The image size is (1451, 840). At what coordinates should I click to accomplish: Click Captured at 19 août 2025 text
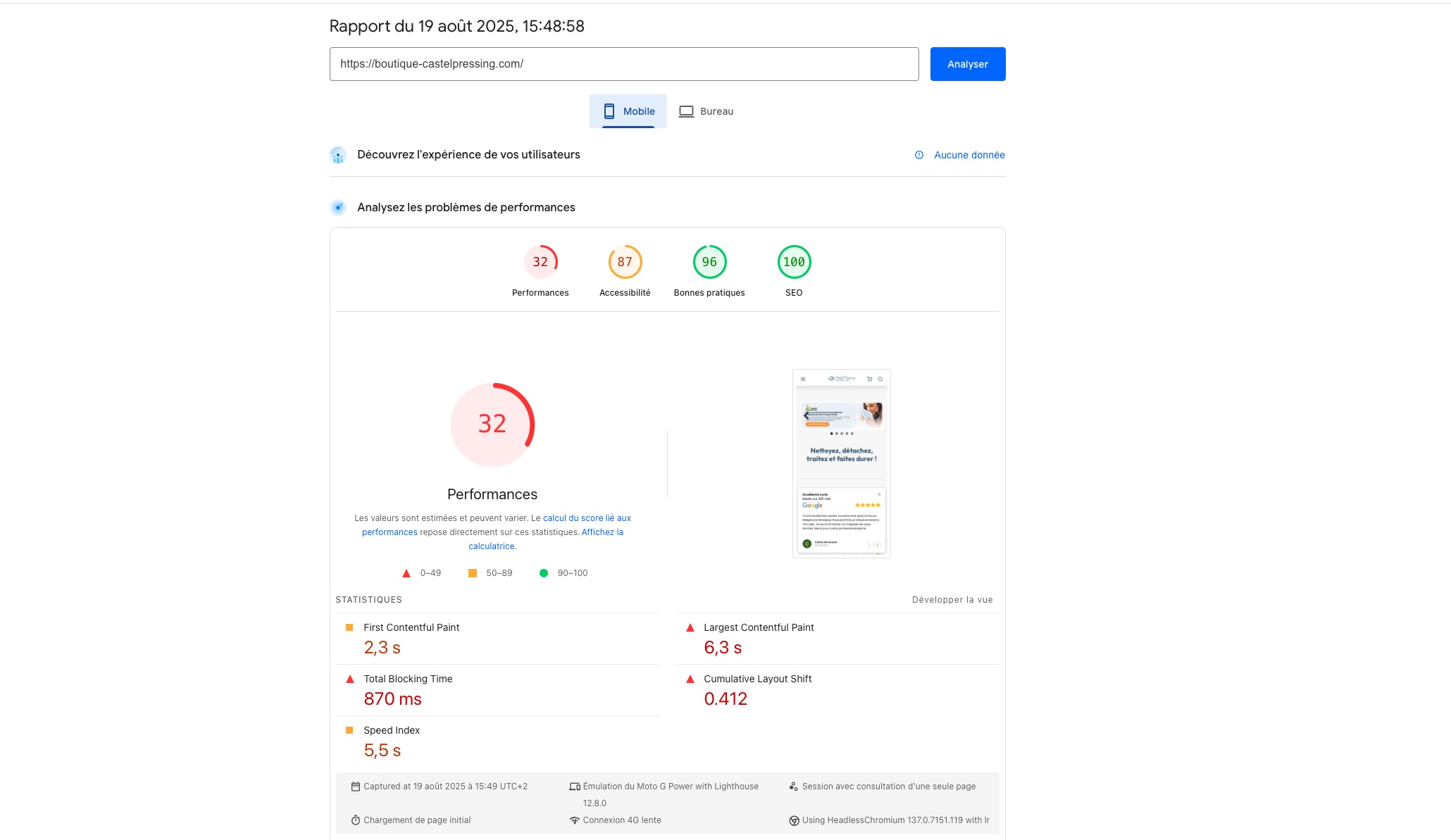[x=445, y=786]
